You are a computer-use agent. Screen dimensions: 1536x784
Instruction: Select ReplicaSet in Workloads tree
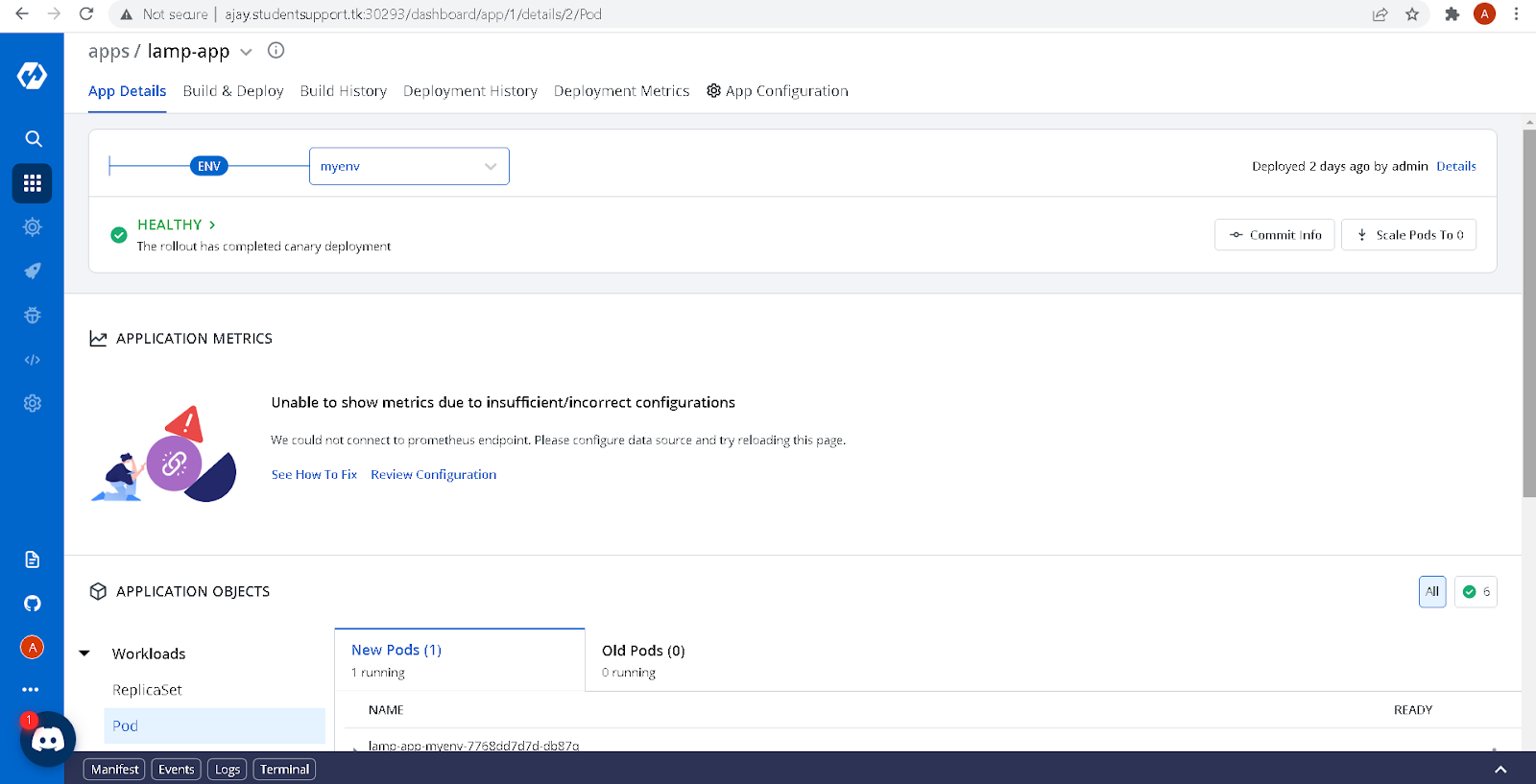pyautogui.click(x=147, y=690)
